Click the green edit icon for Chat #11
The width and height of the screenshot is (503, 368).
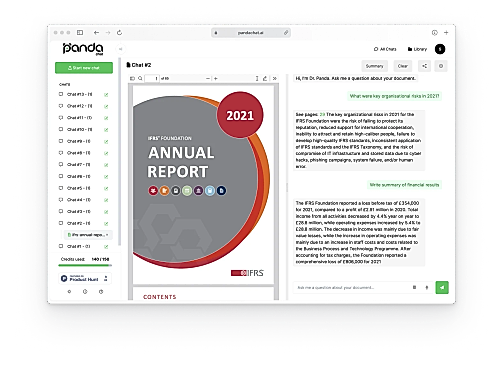click(x=106, y=118)
